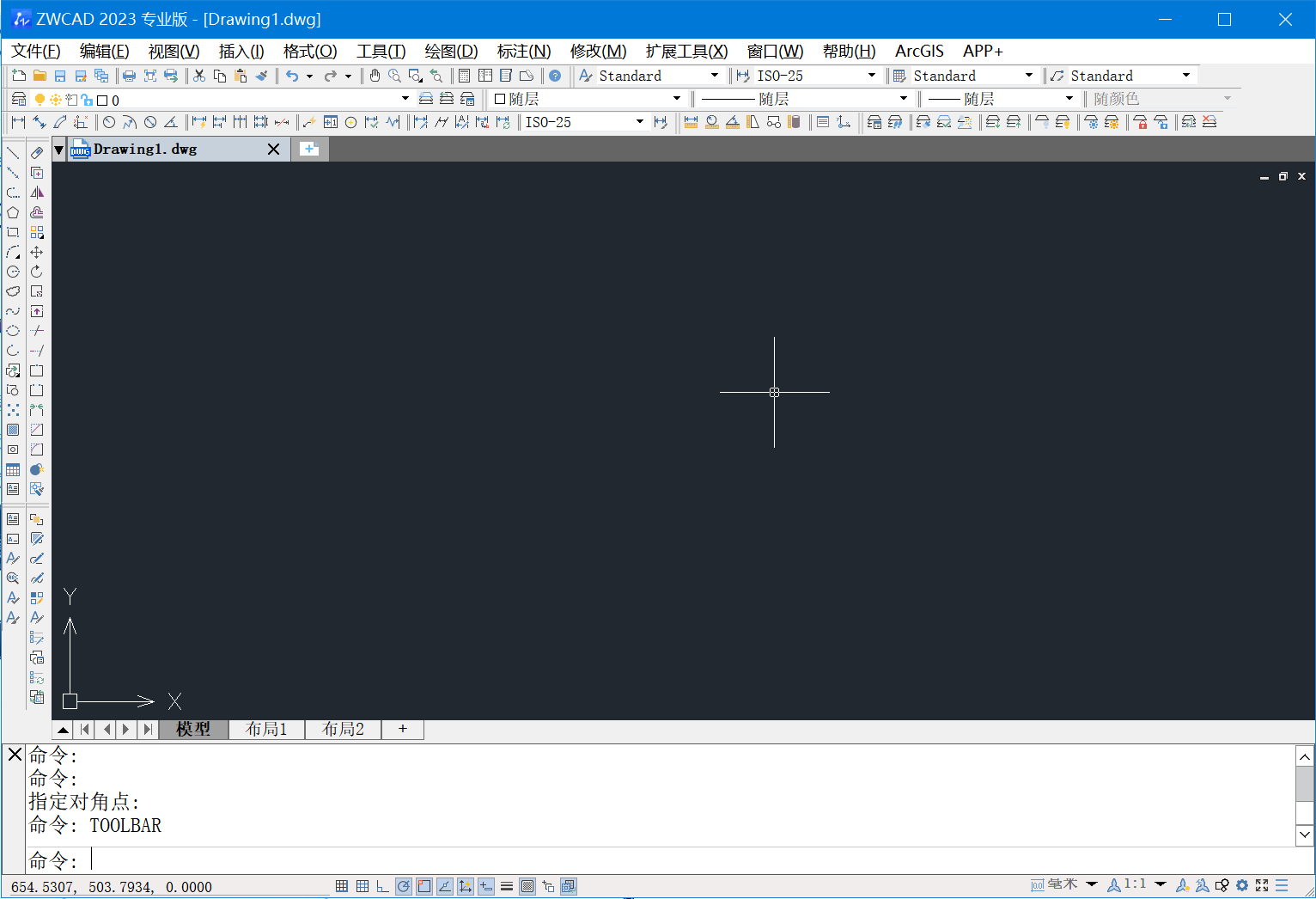Switch to the 布局2 layout tab
Viewport: 1316px width, 899px height.
(343, 730)
